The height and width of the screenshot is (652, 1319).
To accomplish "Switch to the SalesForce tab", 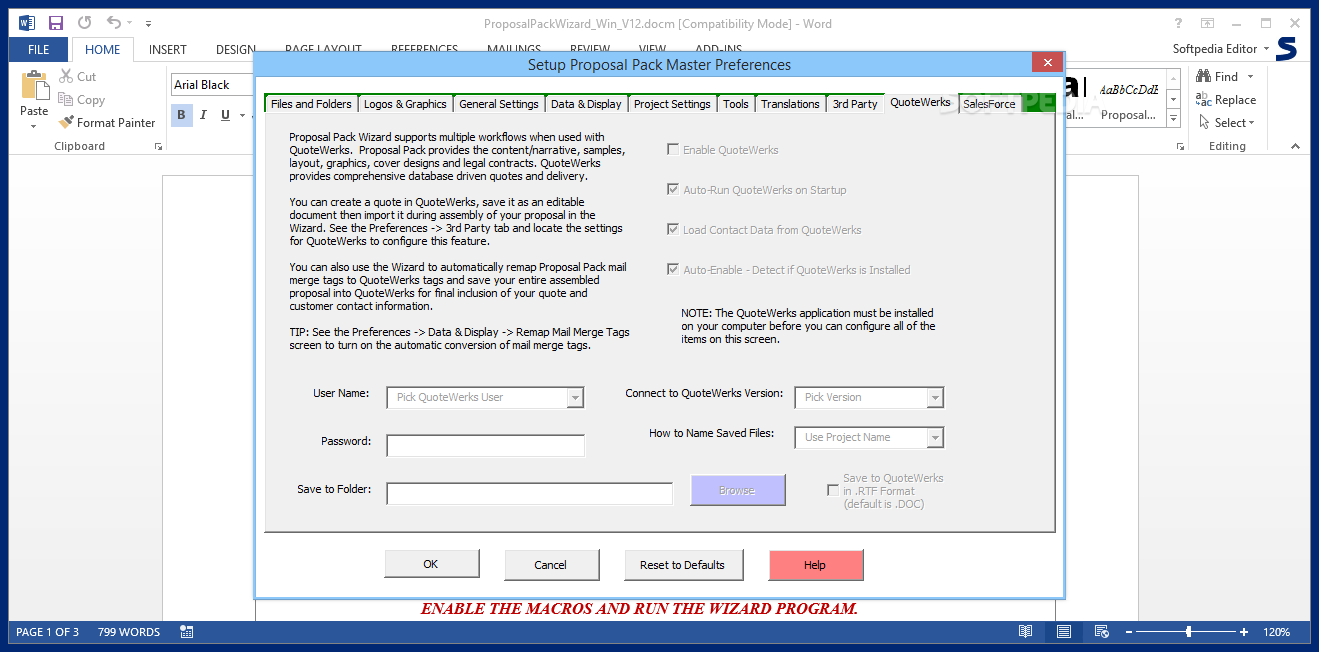I will [x=989, y=104].
